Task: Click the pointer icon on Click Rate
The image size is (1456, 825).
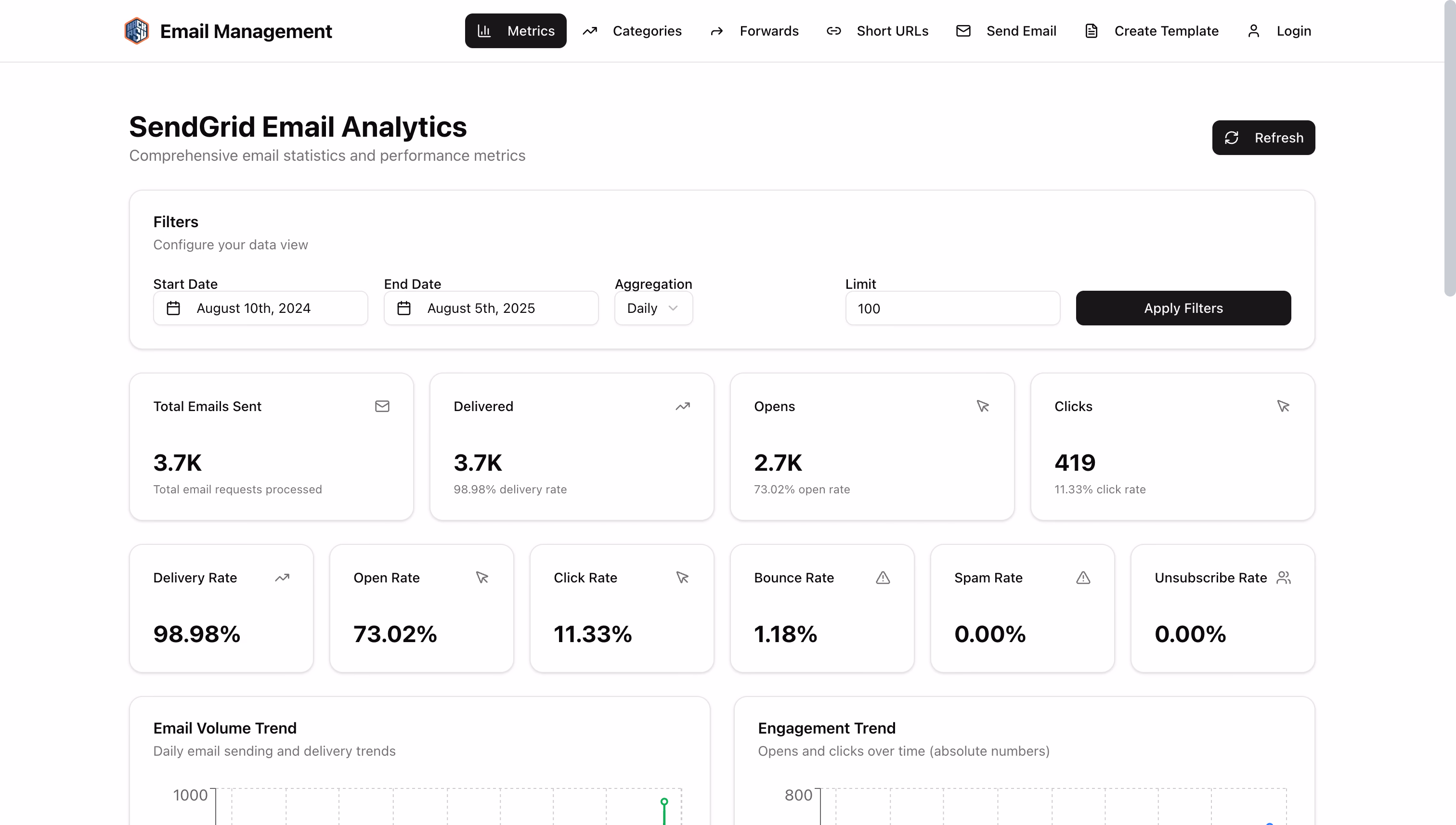Action: (682, 578)
